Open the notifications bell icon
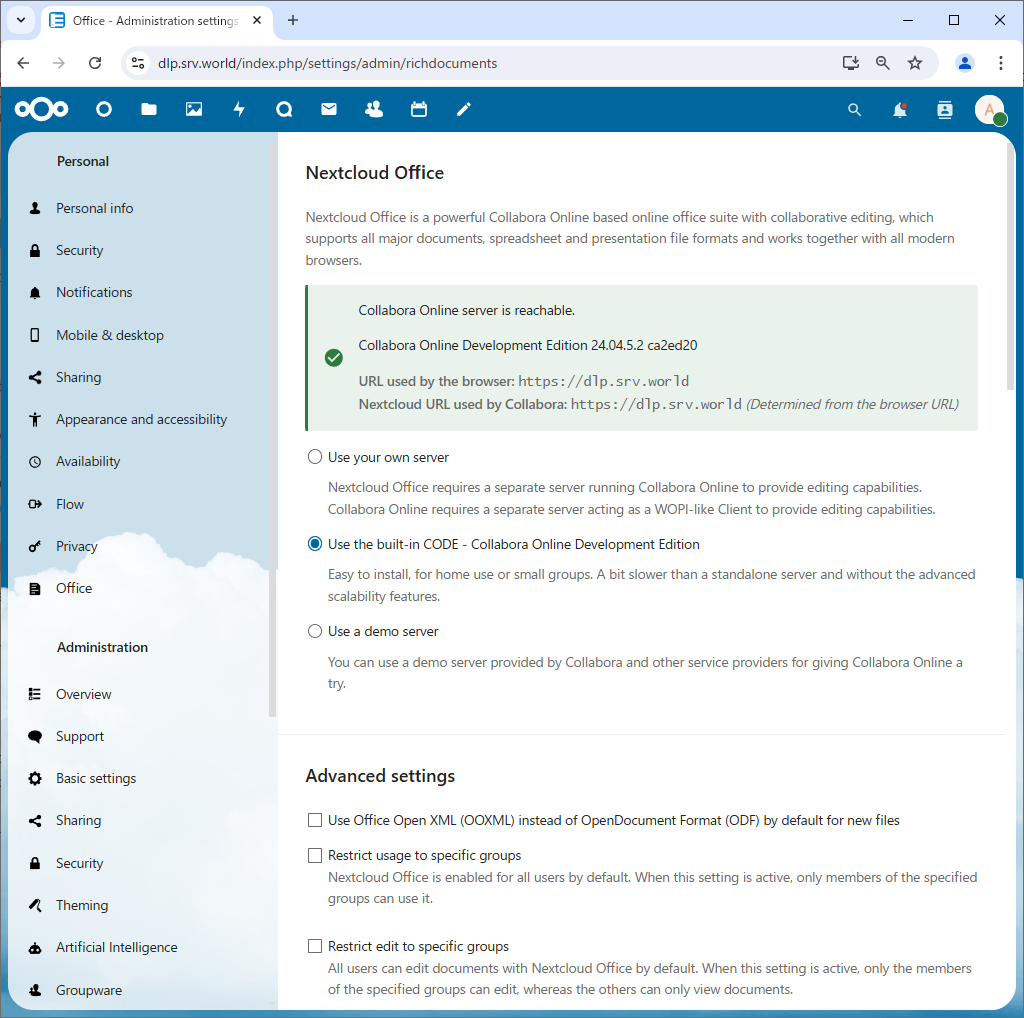This screenshot has width=1024, height=1018. pos(900,110)
